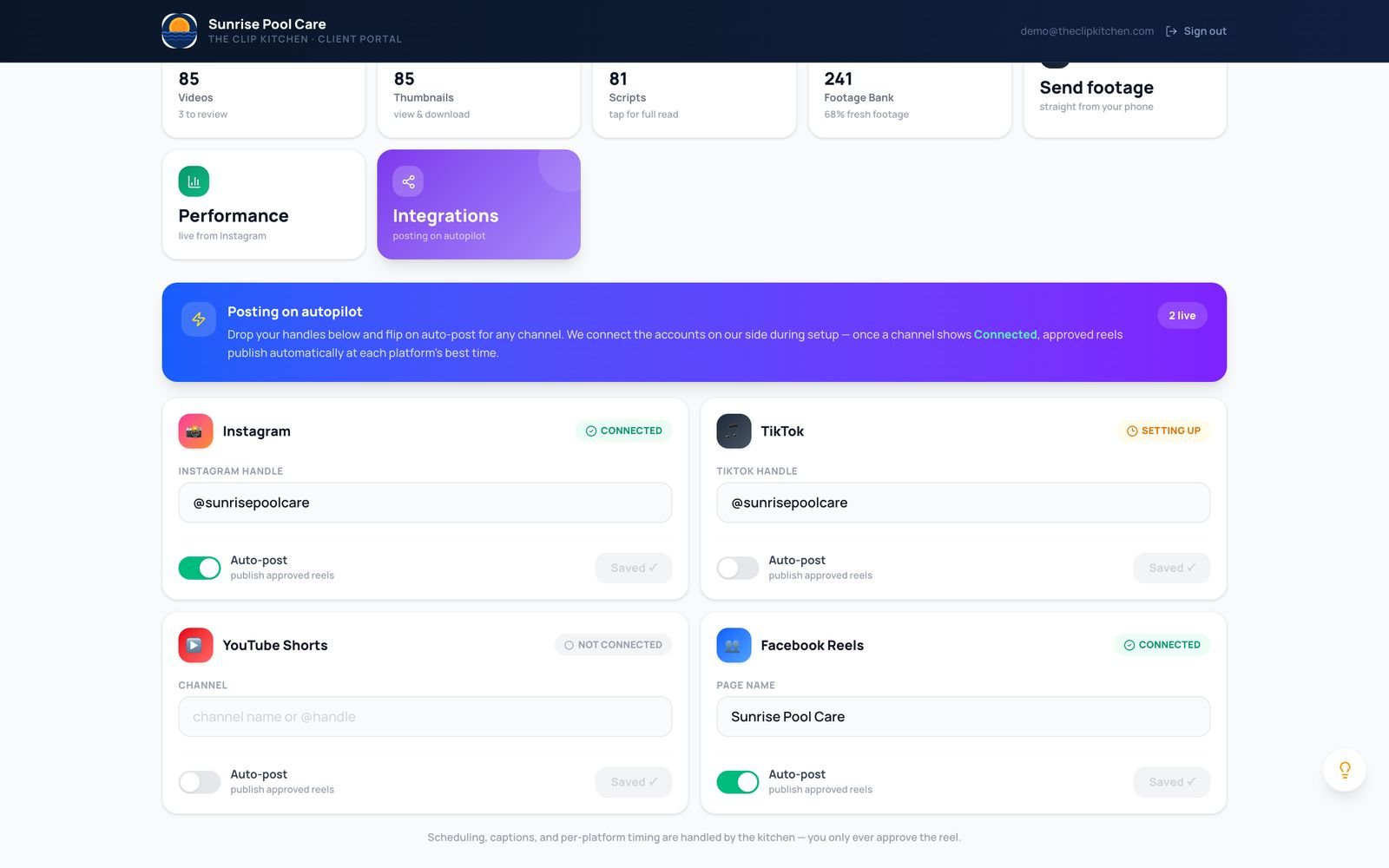
Task: Open the 85 Videos card
Action: click(x=264, y=99)
